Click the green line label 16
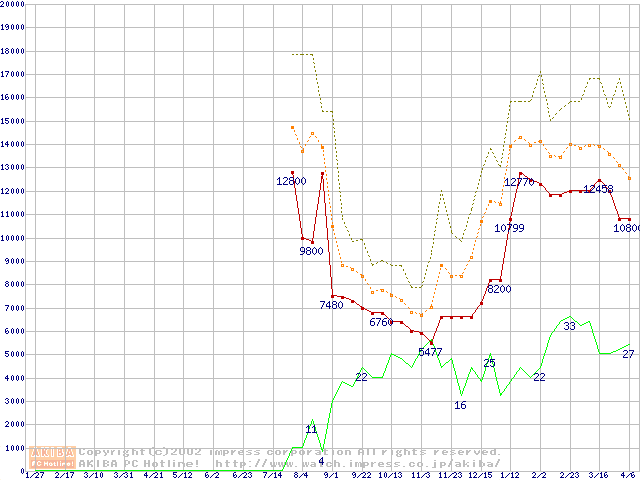The height and width of the screenshot is (480, 640). point(460,405)
